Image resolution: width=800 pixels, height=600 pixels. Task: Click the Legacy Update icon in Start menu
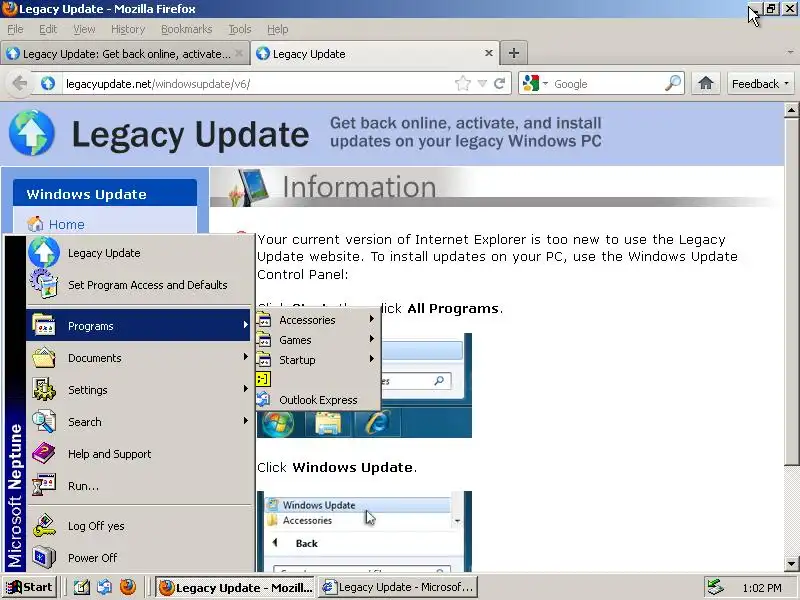[x=44, y=253]
